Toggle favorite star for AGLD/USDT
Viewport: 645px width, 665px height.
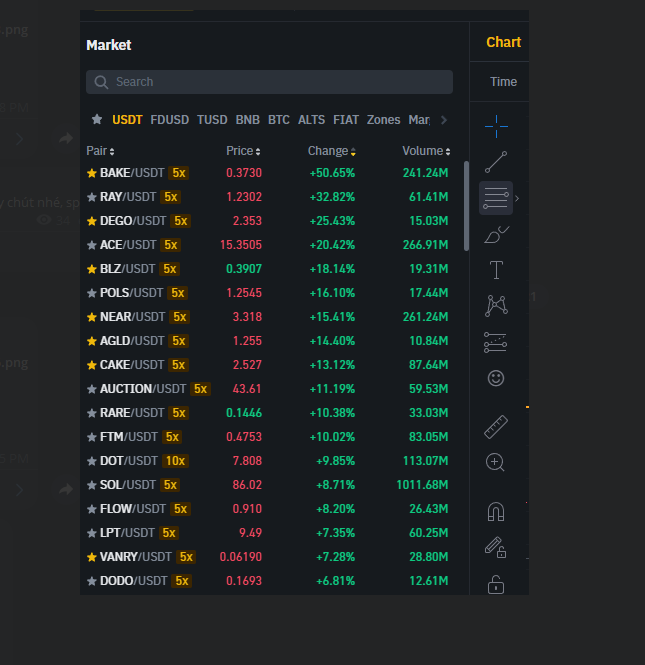pyautogui.click(x=92, y=341)
